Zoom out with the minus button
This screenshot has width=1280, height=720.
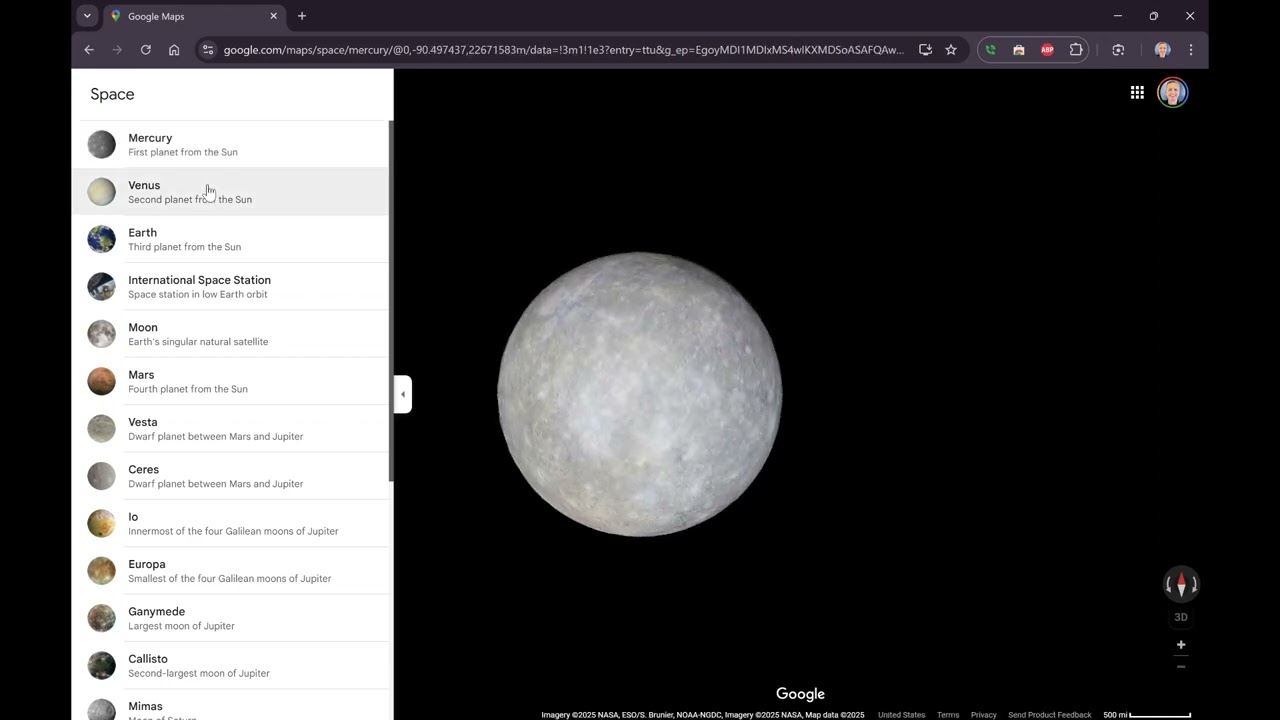pyautogui.click(x=1181, y=667)
